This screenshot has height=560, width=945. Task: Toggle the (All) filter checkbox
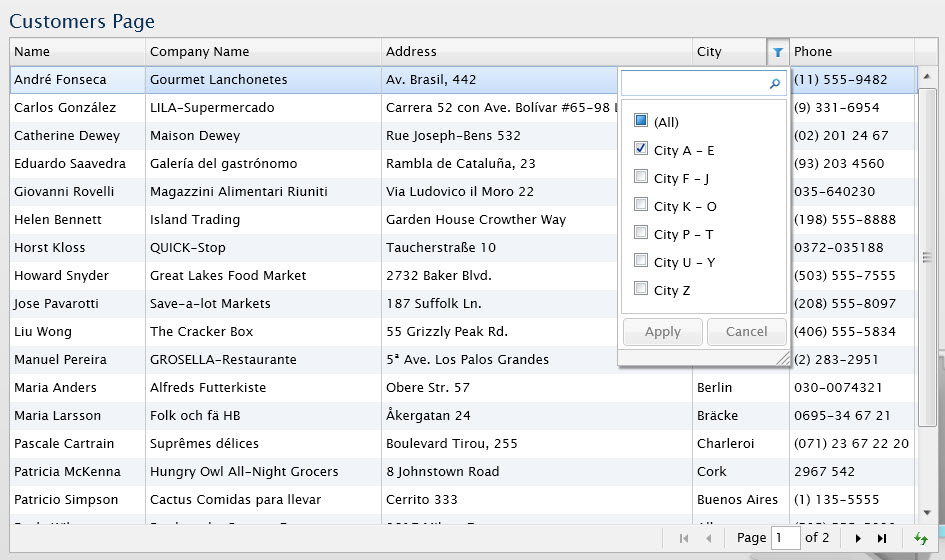641,121
